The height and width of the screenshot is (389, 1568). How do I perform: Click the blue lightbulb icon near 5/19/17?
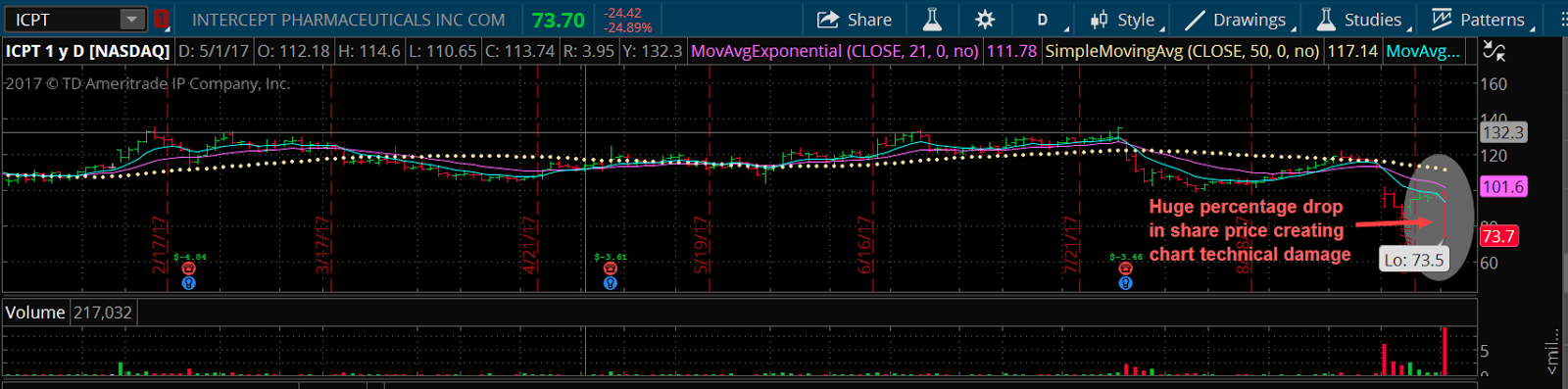(611, 283)
